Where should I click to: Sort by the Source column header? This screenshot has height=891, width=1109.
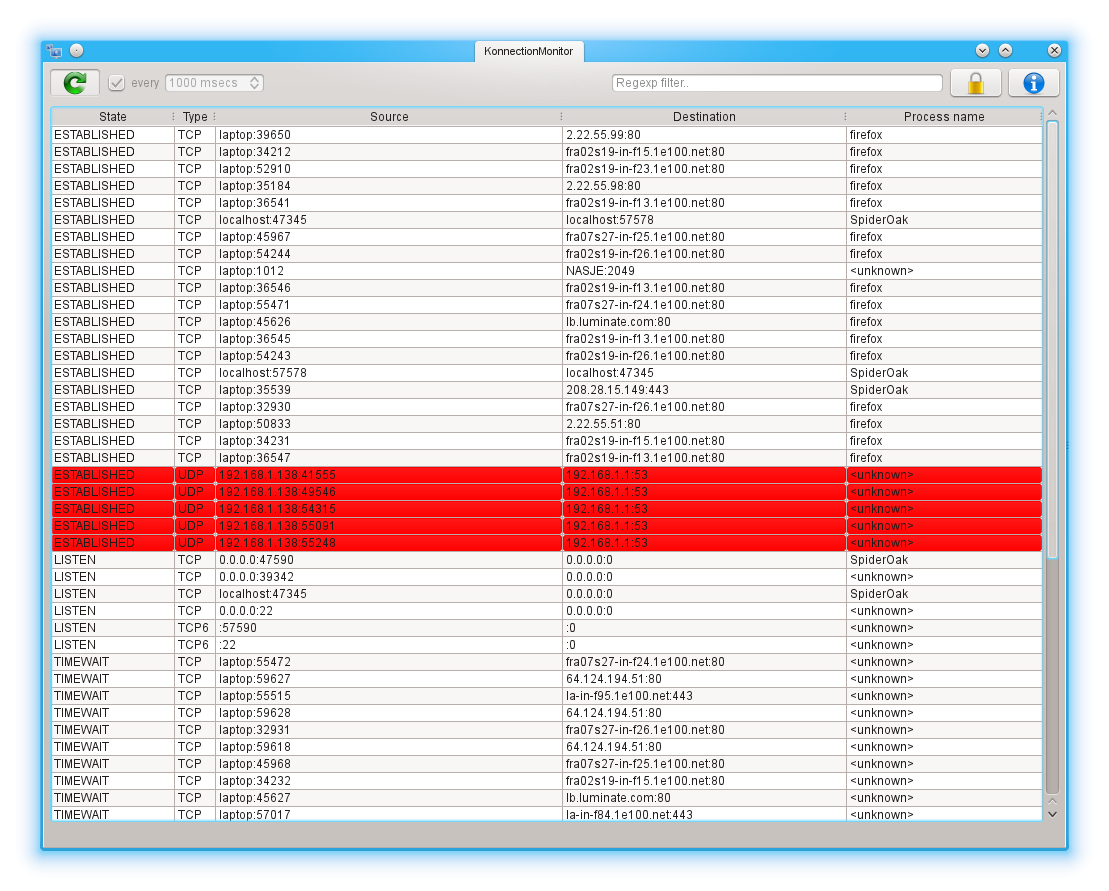pyautogui.click(x=389, y=117)
